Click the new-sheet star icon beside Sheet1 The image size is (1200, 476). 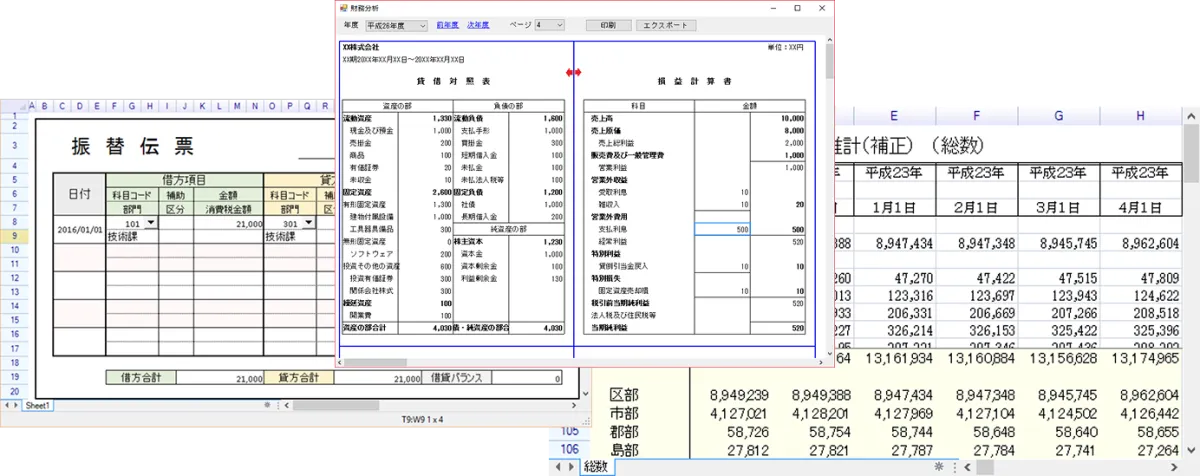point(267,406)
